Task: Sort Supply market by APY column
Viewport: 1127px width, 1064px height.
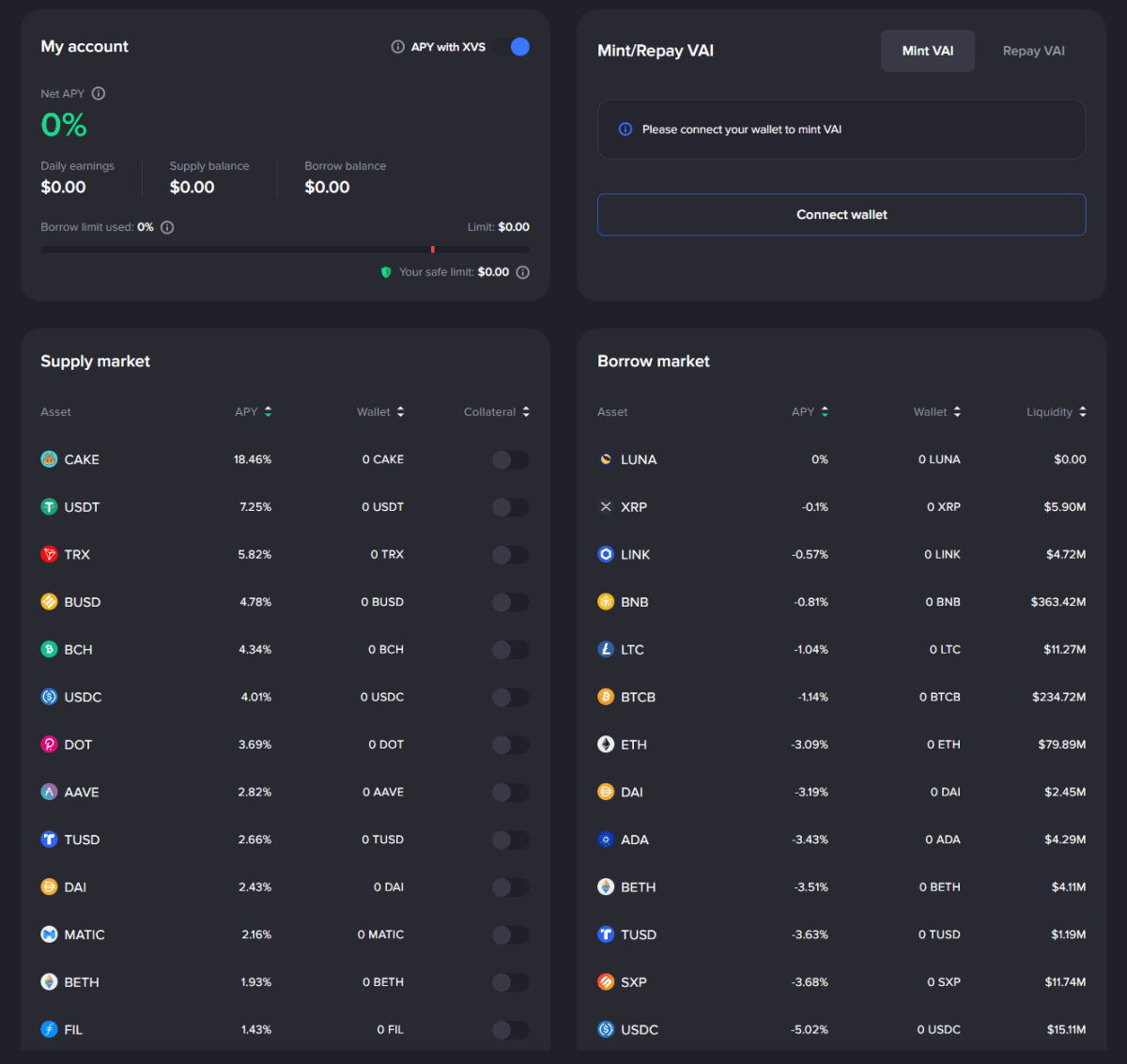Action: 254,411
